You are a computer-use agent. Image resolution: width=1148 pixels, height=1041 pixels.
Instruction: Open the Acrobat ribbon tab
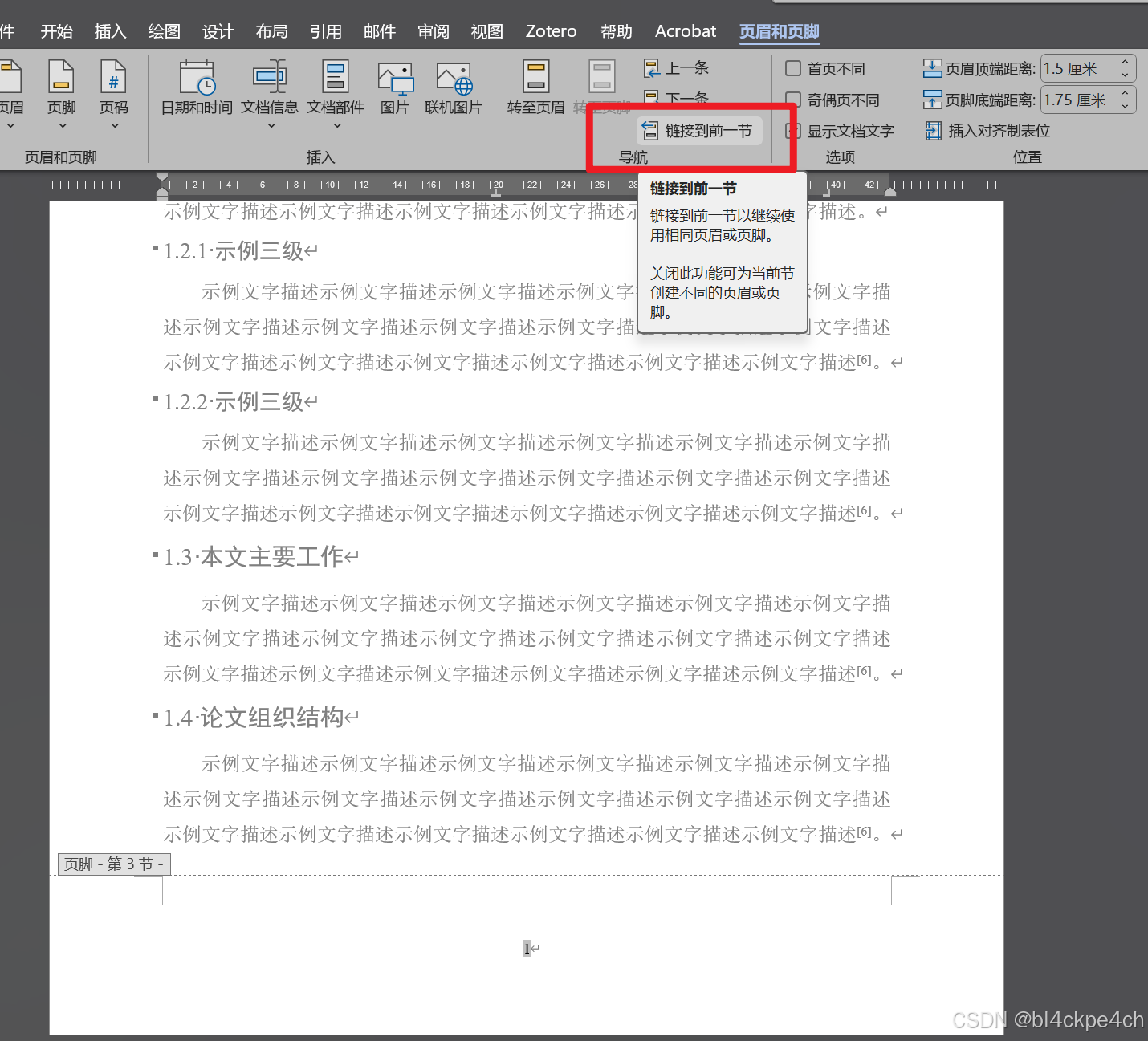(x=686, y=31)
